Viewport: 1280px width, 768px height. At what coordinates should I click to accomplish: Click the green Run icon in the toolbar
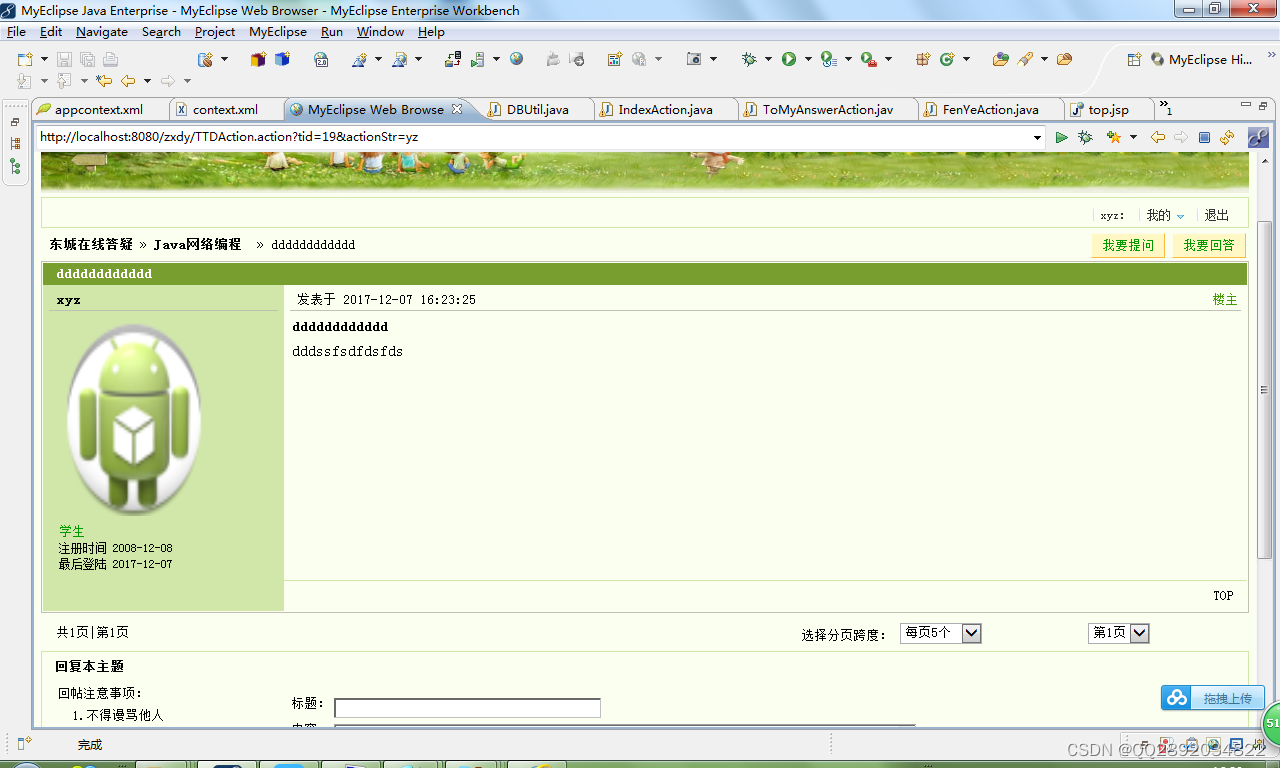(x=788, y=59)
